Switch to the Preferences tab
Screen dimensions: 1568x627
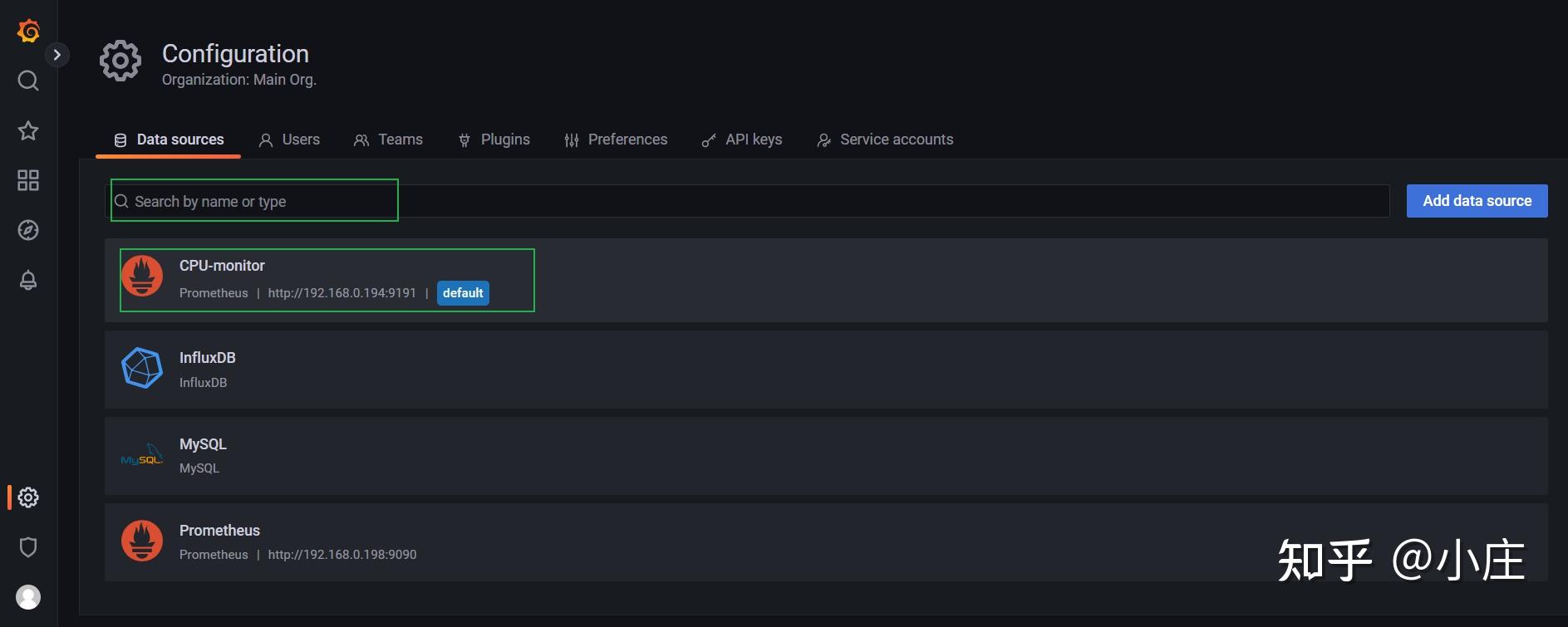pos(616,140)
